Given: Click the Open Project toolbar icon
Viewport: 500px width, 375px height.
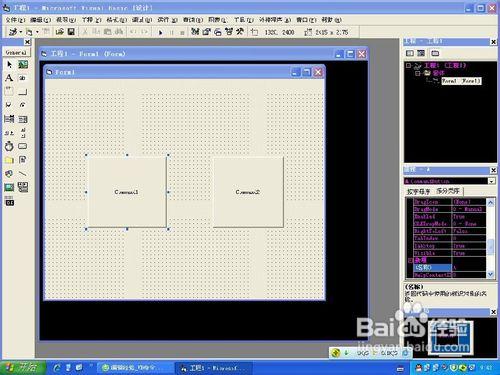Looking at the screenshot, I should pyautogui.click(x=60, y=32).
